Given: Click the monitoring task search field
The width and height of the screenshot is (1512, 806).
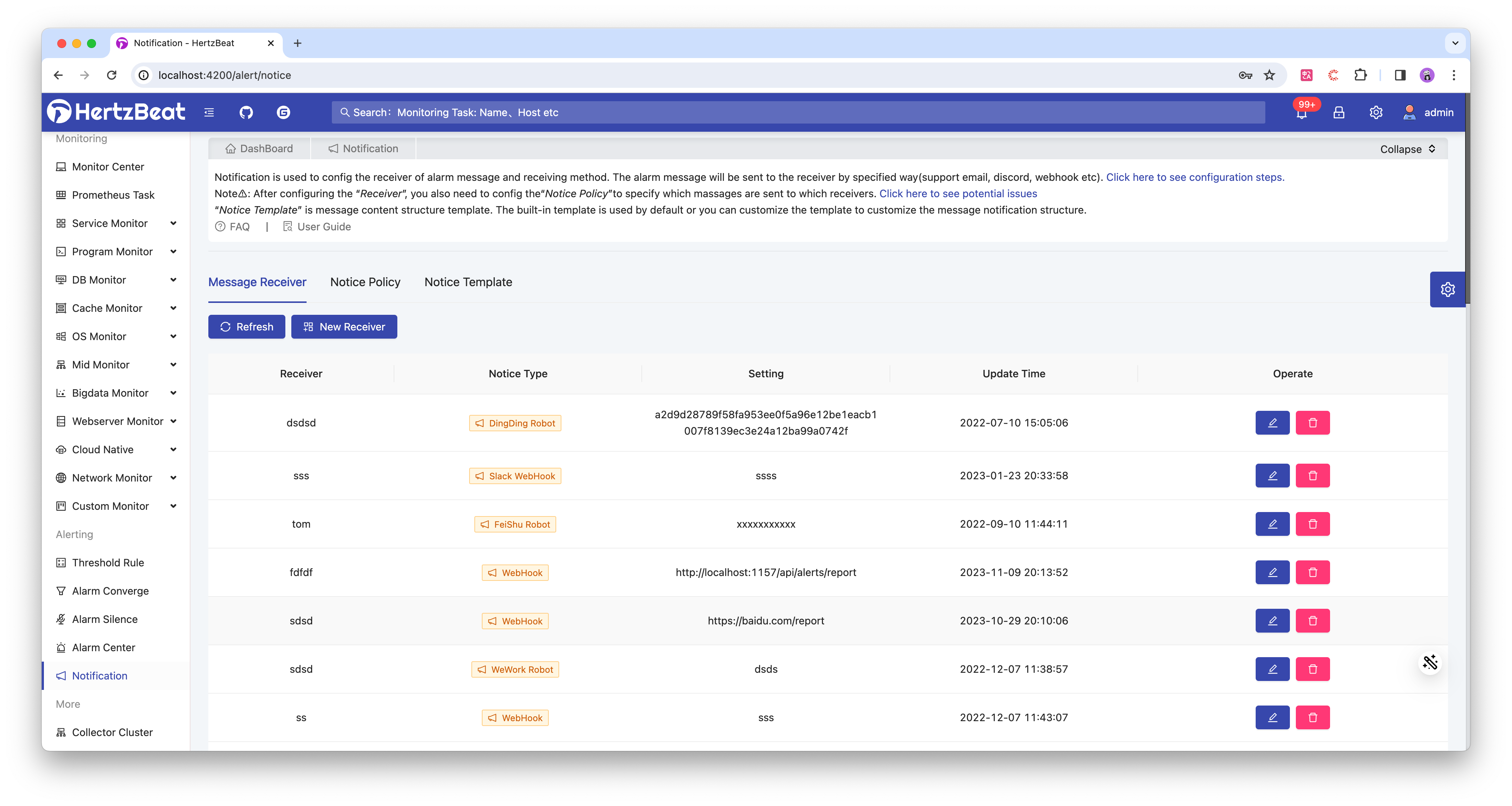Looking at the screenshot, I should 798,112.
